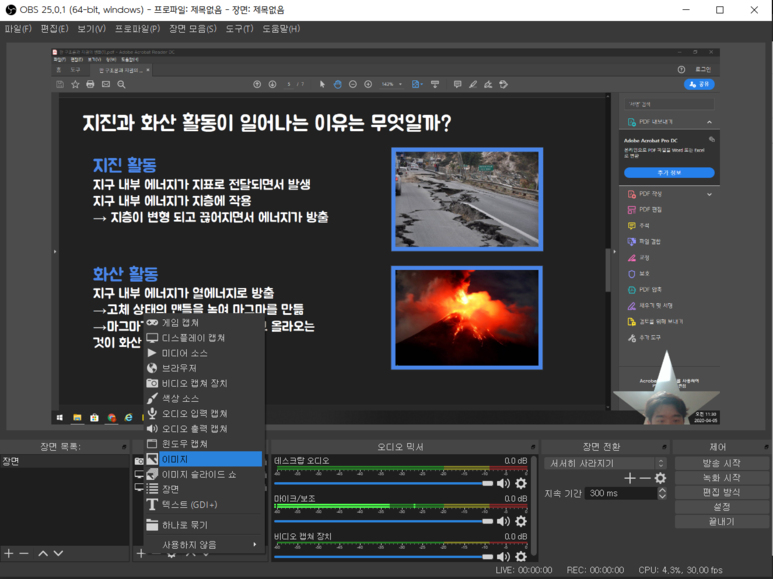The image size is (773, 579).
Task: Choose 색상 소스 from the source menu
Action: (x=204, y=398)
